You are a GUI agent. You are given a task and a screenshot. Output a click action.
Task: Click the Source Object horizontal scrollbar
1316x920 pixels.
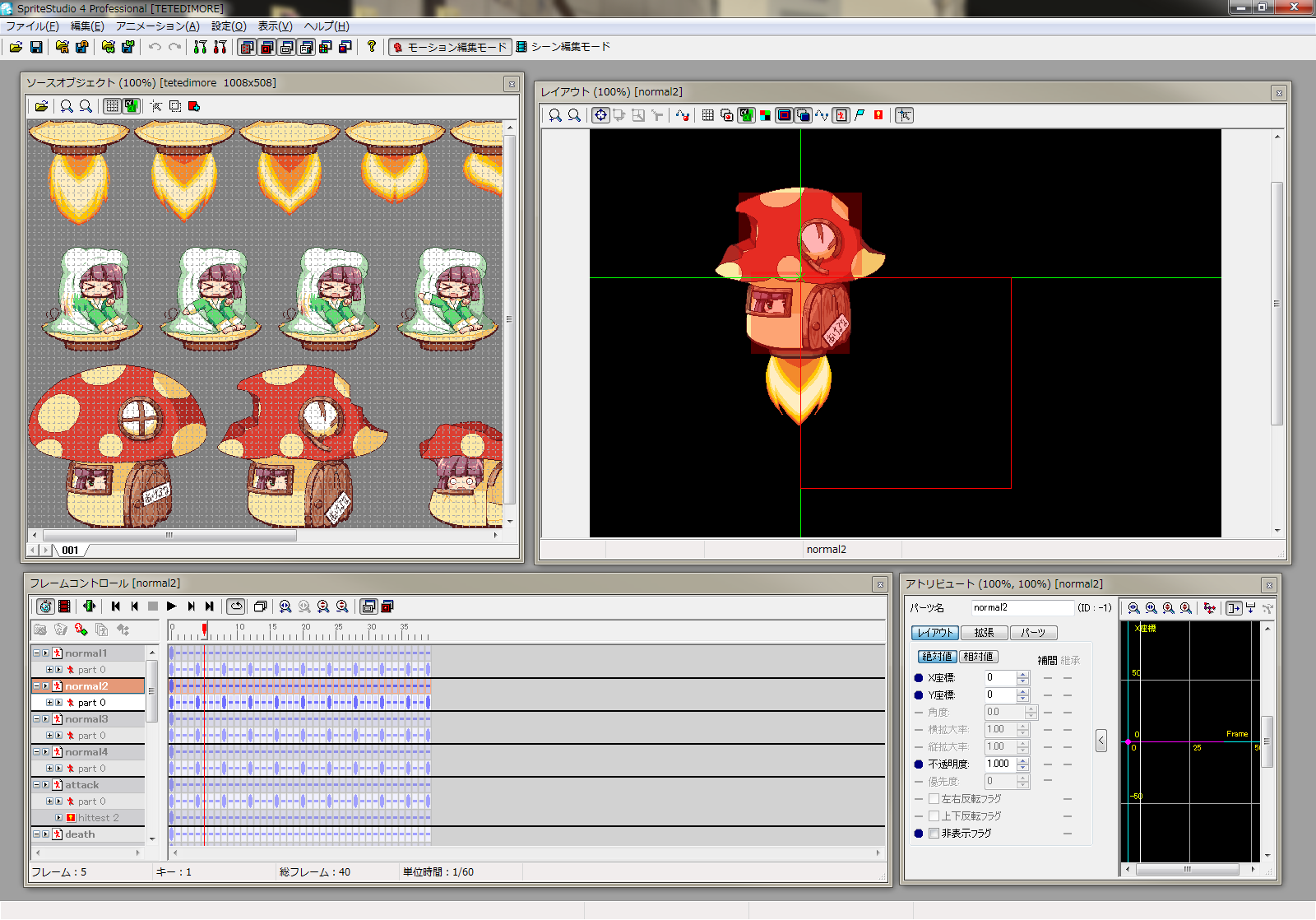pyautogui.click(x=170, y=535)
